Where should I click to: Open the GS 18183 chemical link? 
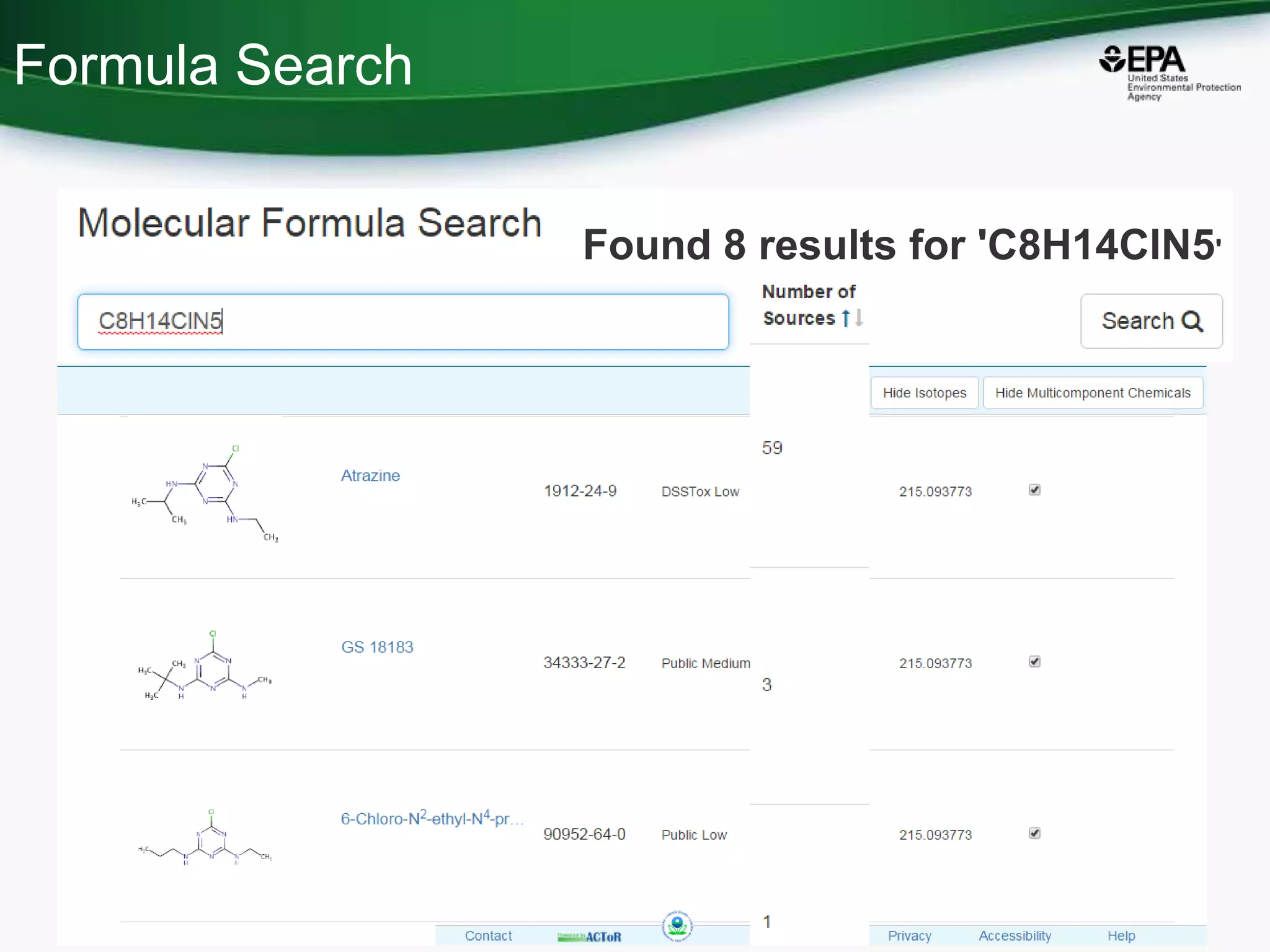pos(377,647)
